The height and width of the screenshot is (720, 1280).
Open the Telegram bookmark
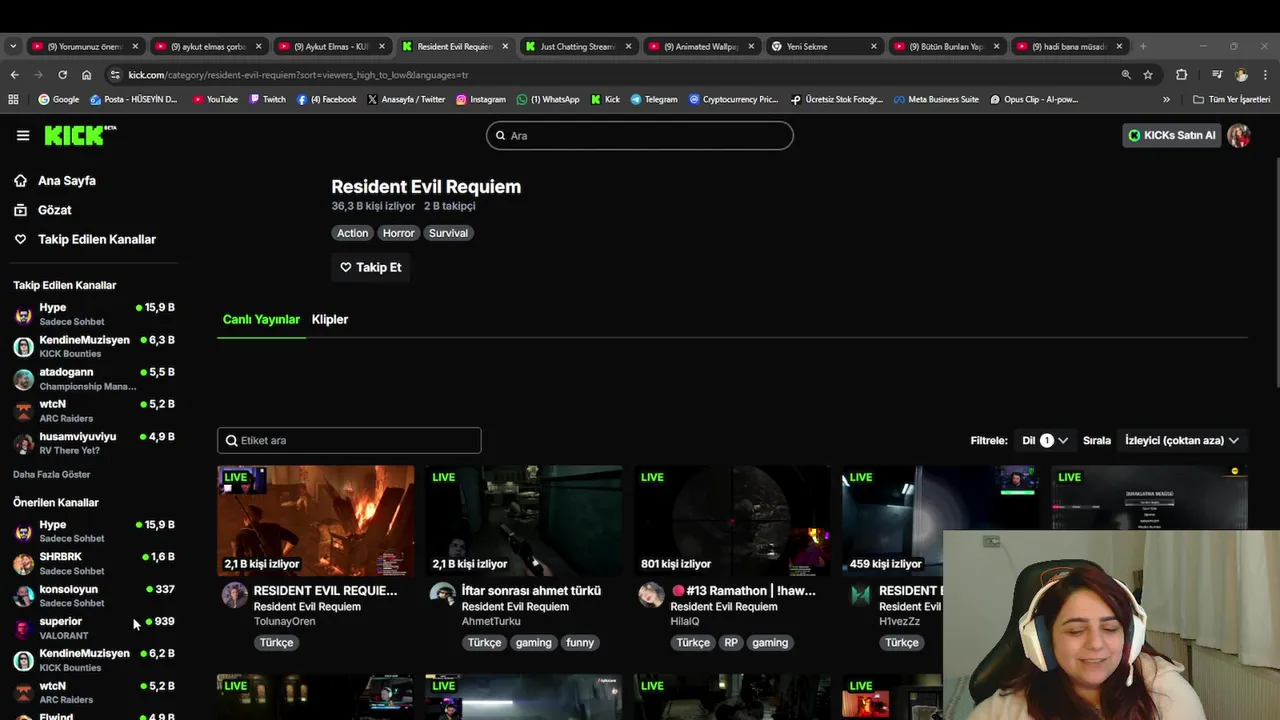pos(654,99)
